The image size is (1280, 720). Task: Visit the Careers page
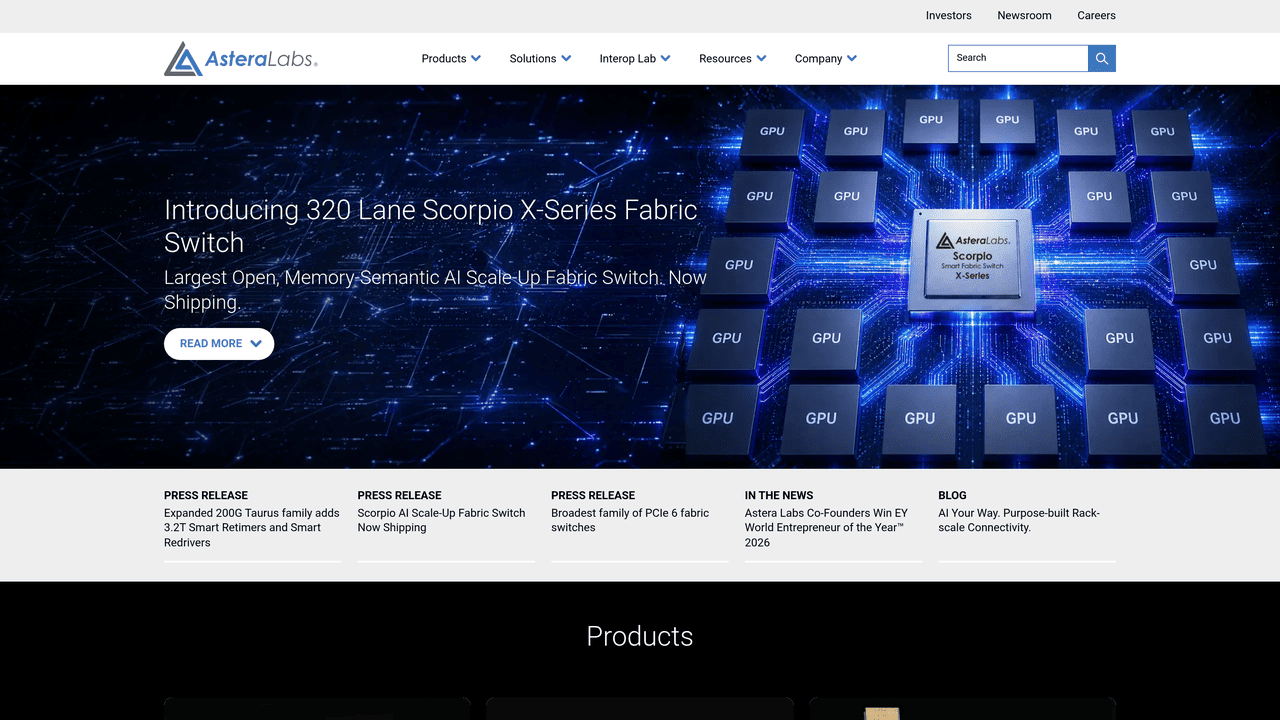click(1096, 16)
